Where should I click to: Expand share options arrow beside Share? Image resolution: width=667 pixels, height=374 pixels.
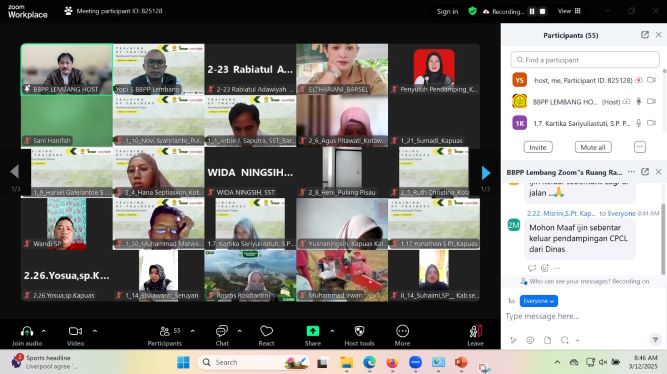[x=332, y=331]
